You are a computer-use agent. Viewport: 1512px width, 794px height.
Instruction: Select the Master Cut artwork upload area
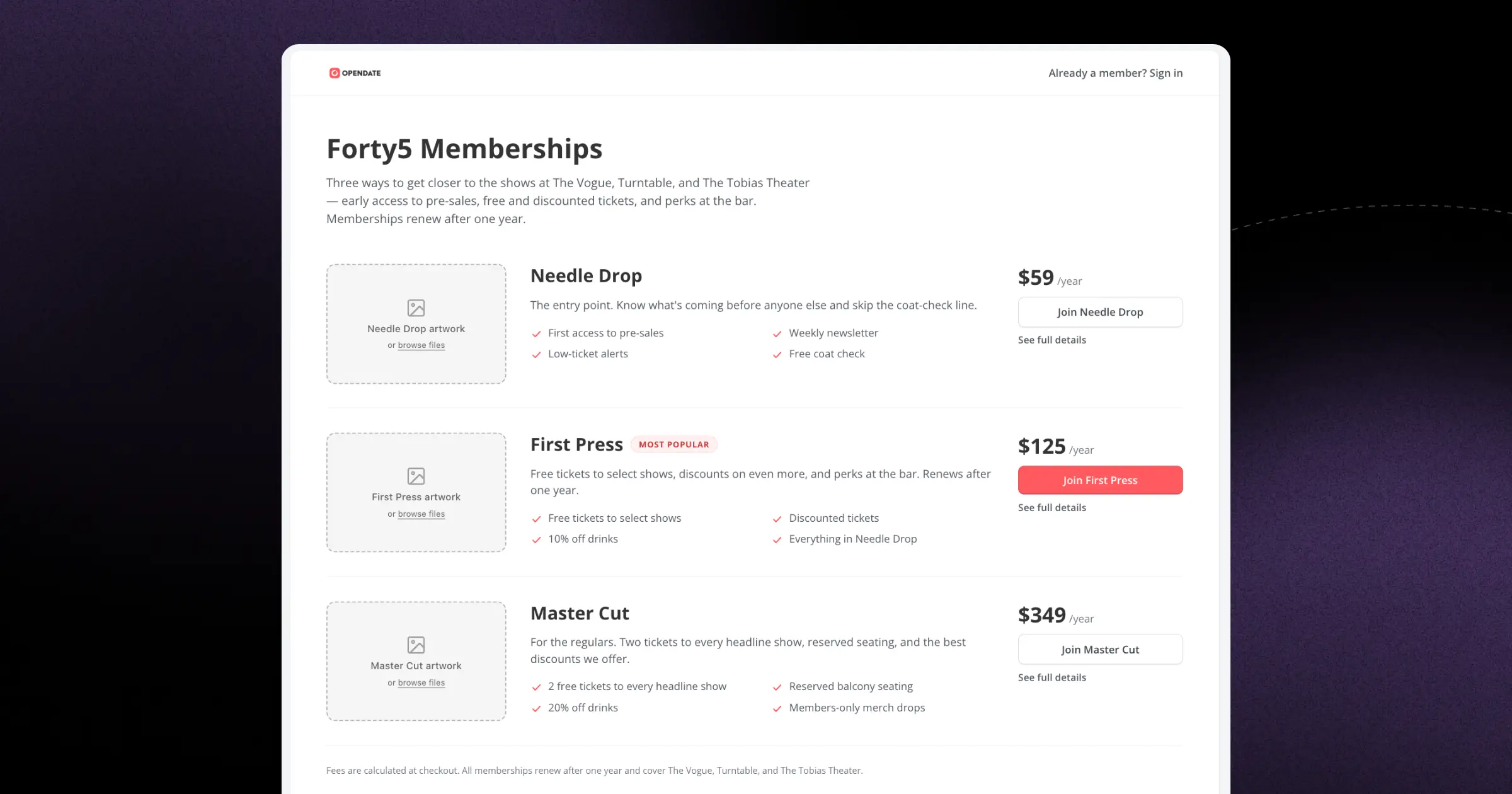coord(416,661)
